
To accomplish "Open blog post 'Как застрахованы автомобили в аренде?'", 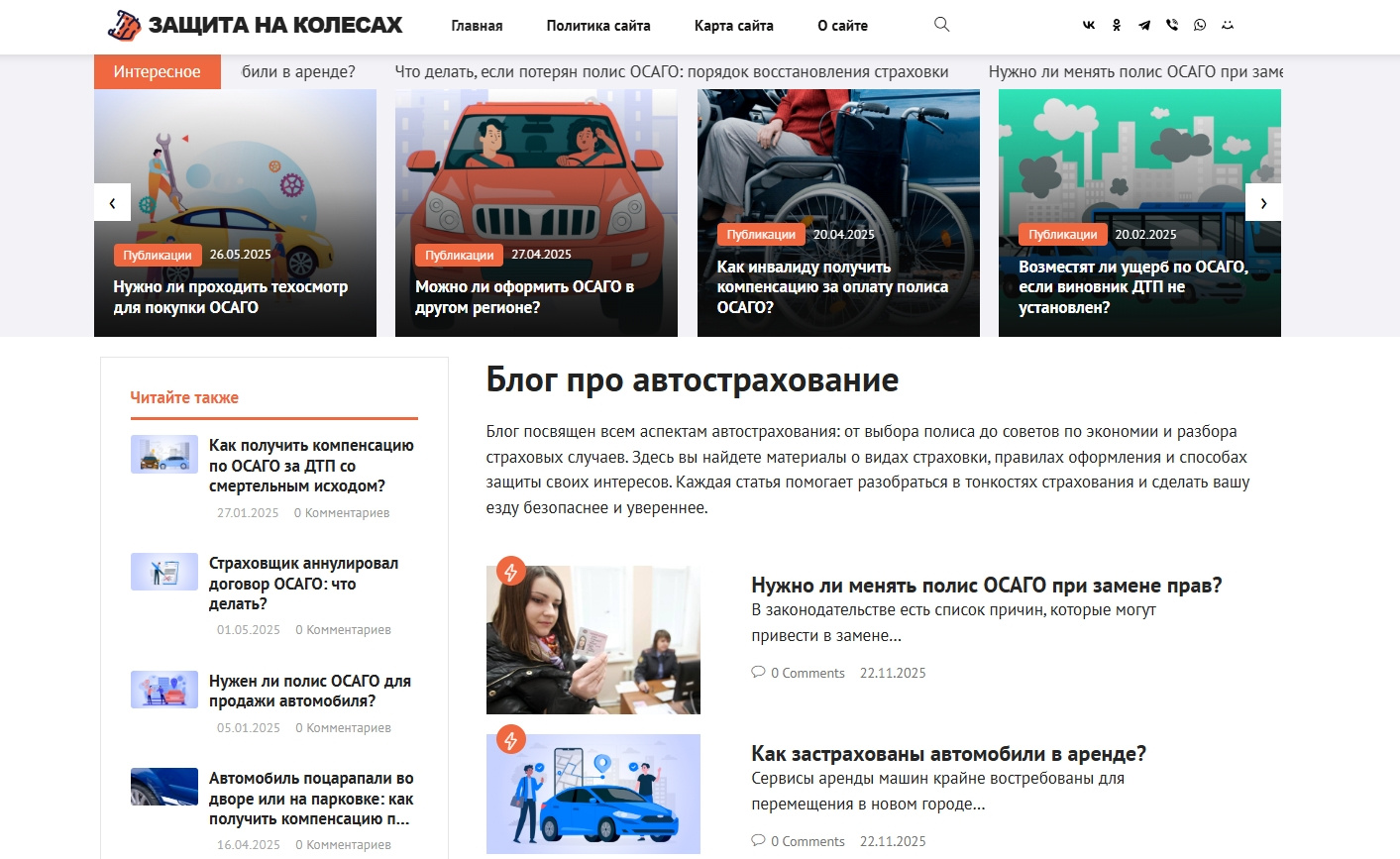I will [x=948, y=754].
